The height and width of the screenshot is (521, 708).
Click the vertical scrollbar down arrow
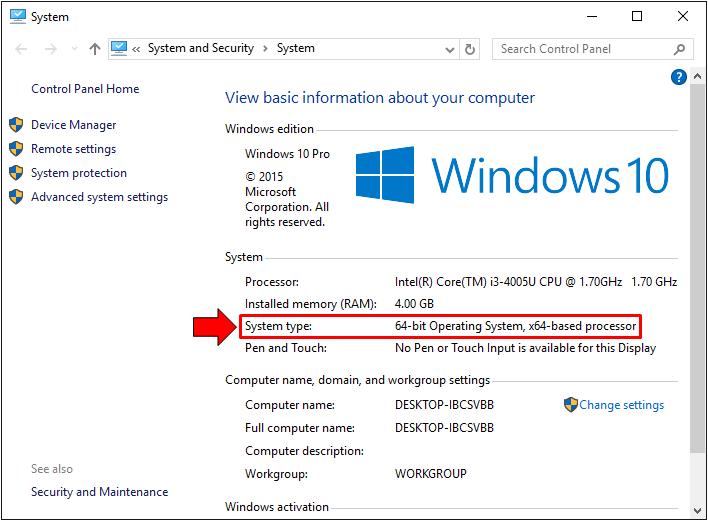coord(697,511)
